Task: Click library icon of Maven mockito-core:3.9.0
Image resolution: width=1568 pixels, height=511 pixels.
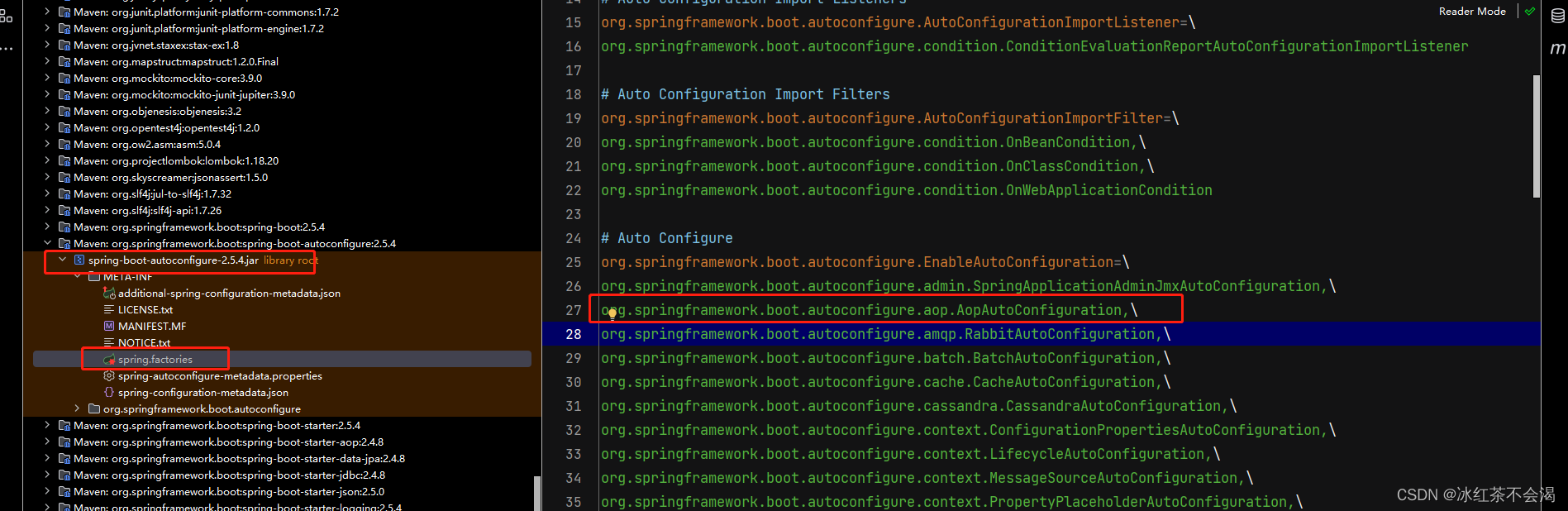Action: pos(64,79)
